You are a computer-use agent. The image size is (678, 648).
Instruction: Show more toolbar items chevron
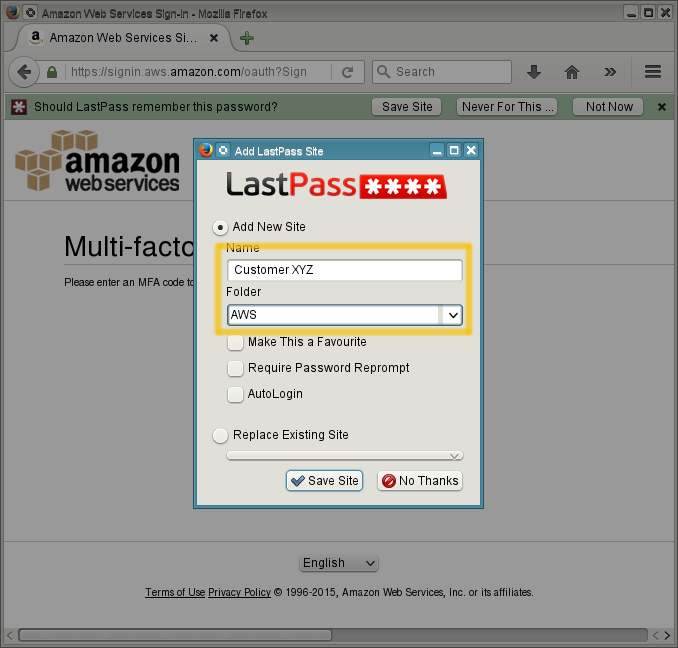click(610, 72)
